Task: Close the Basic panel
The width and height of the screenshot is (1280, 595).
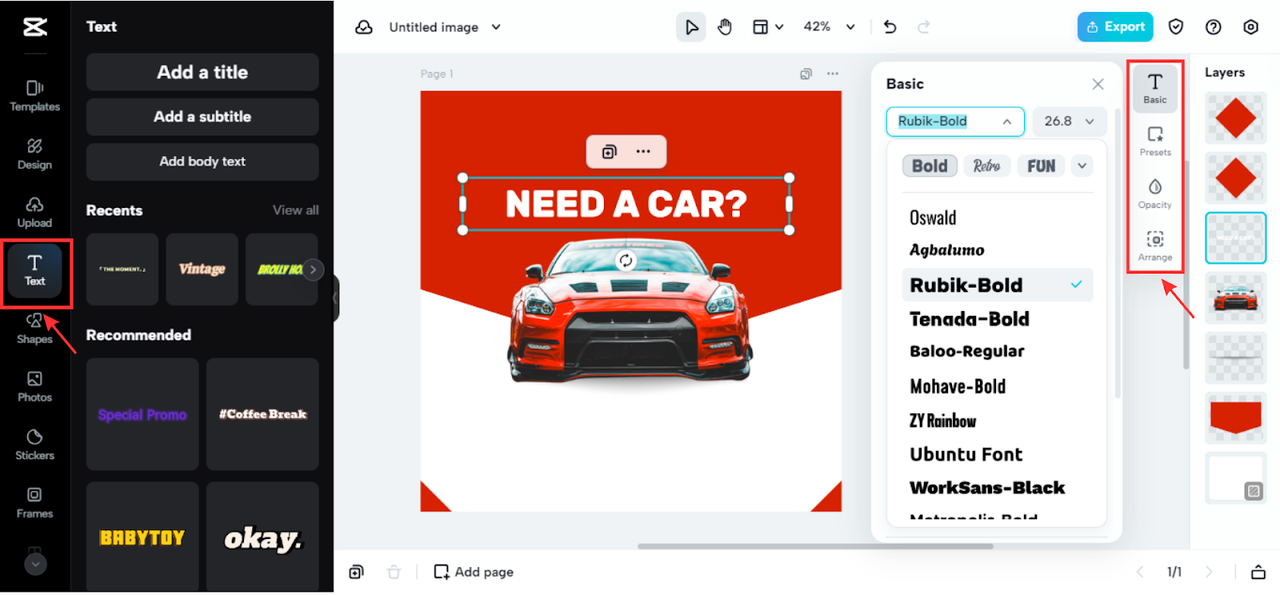Action: click(x=1098, y=84)
